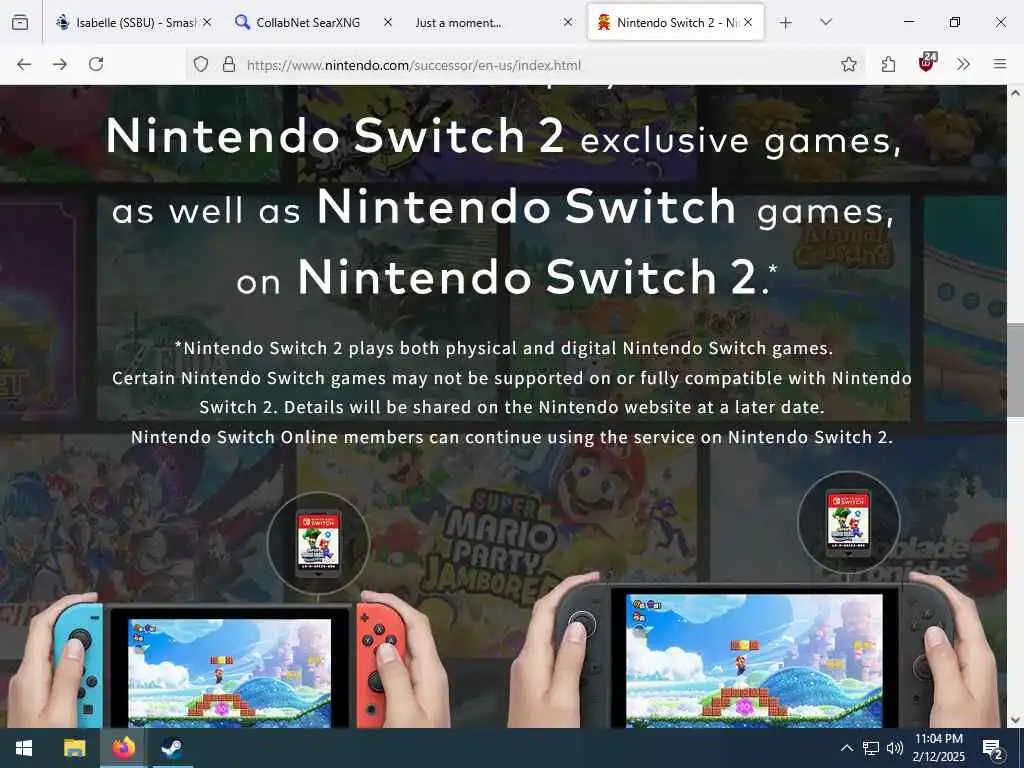
Task: Open the tracking protection shield icon
Action: click(x=201, y=64)
